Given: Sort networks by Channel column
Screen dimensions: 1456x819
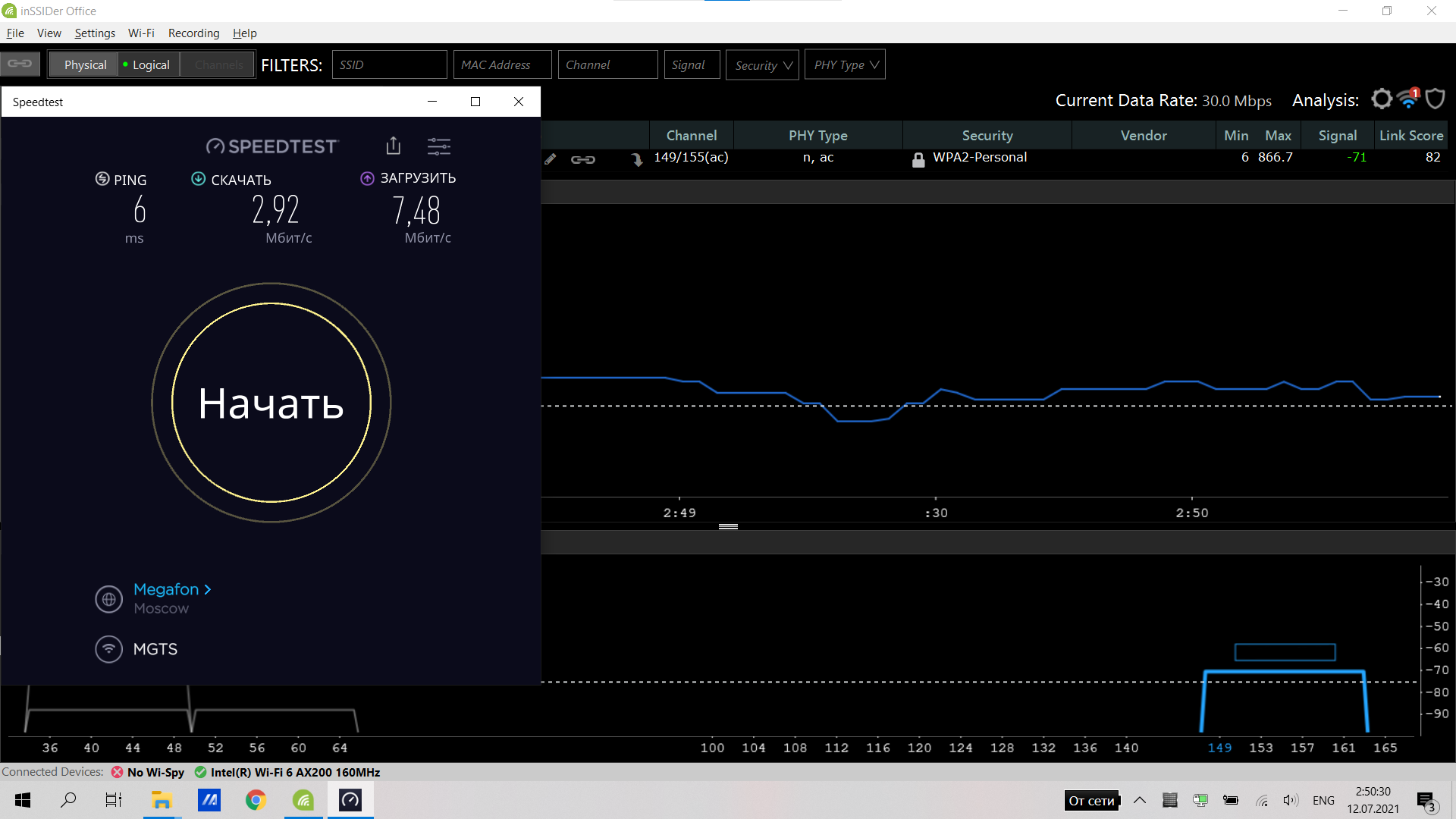Looking at the screenshot, I should click(691, 135).
